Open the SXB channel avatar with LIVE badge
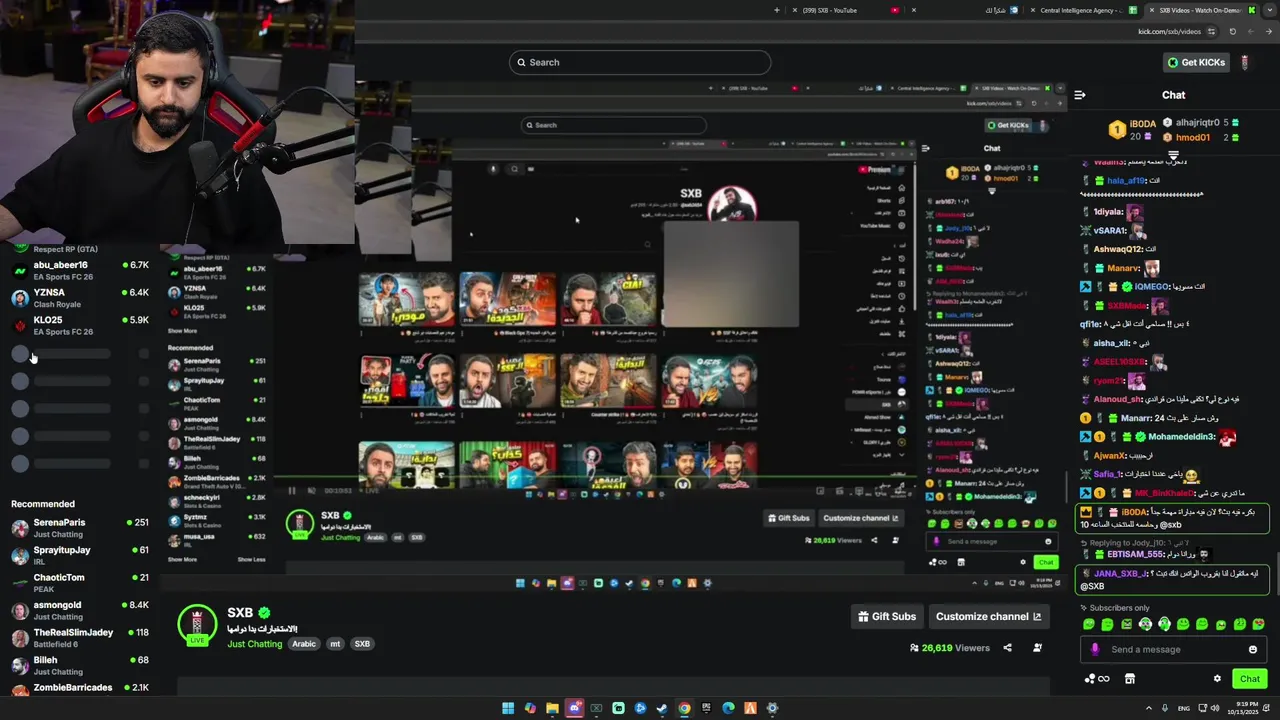The height and width of the screenshot is (720, 1280). click(x=197, y=625)
